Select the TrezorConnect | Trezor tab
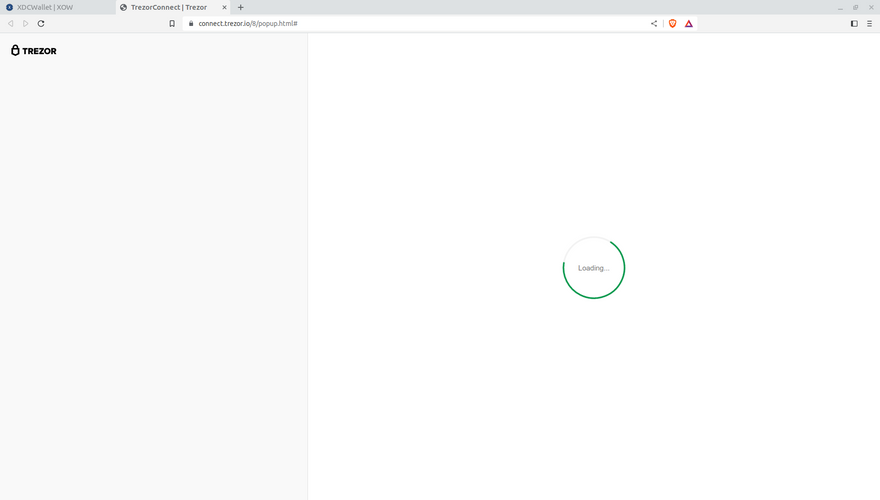The image size is (880, 500). click(168, 7)
